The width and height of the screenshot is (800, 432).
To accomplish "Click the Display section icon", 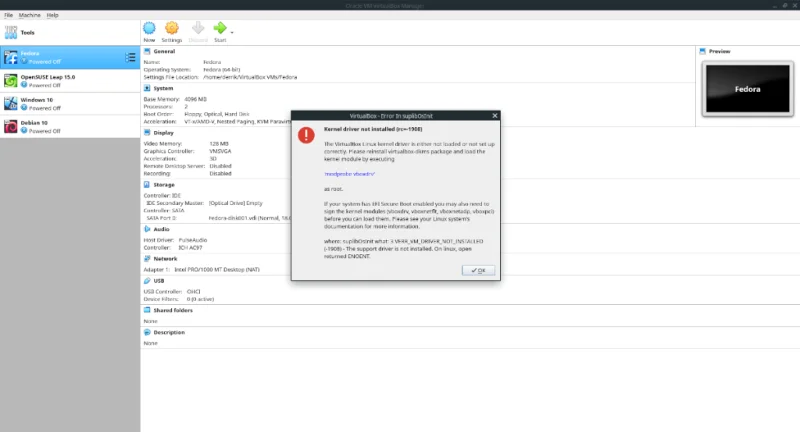I will pyautogui.click(x=147, y=132).
